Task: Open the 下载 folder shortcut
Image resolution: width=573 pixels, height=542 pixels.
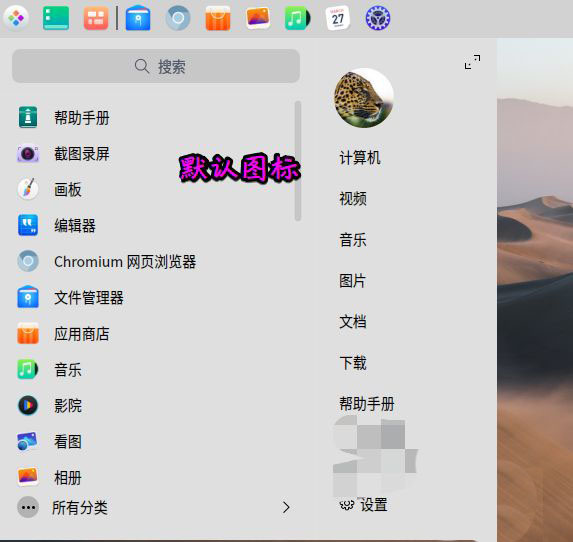Action: pos(353,363)
